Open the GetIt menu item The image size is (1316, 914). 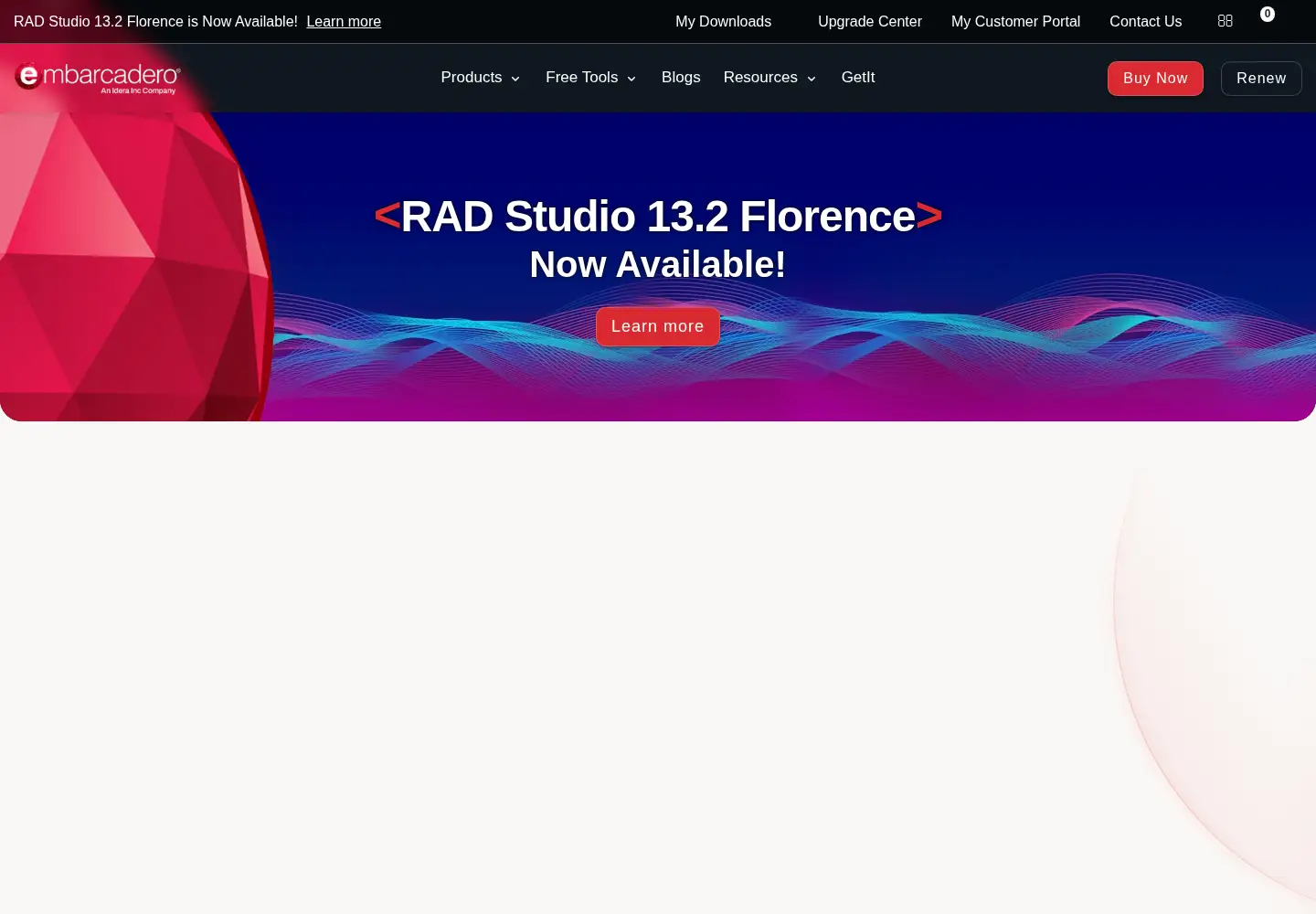point(858,78)
